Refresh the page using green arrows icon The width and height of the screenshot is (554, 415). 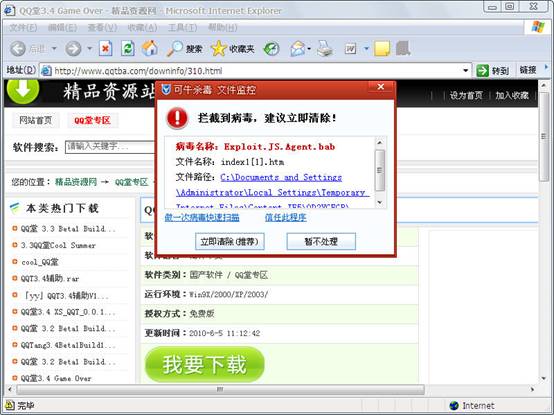[128, 49]
